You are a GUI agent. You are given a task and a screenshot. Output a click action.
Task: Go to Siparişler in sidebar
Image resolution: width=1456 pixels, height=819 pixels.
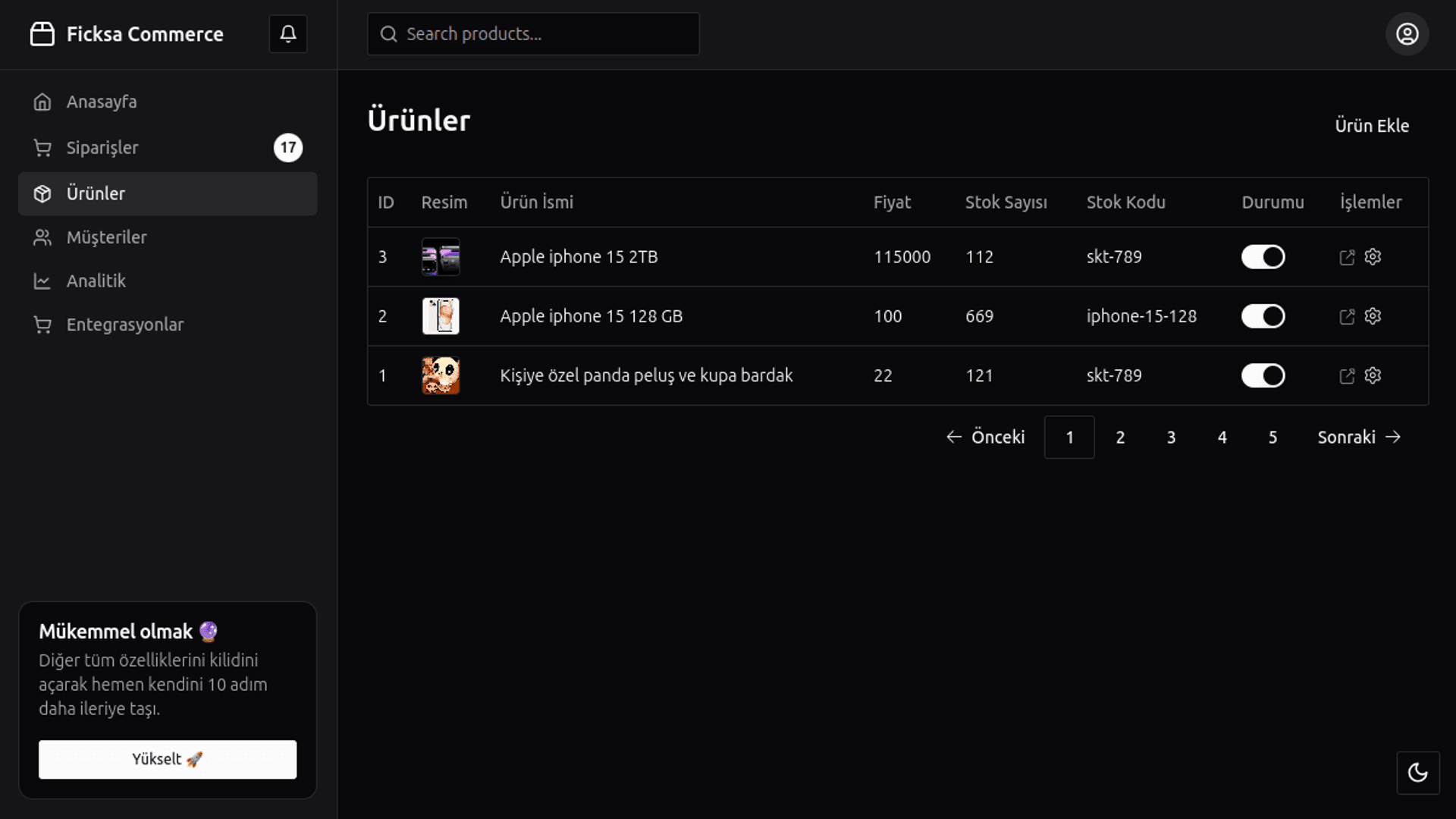click(102, 148)
